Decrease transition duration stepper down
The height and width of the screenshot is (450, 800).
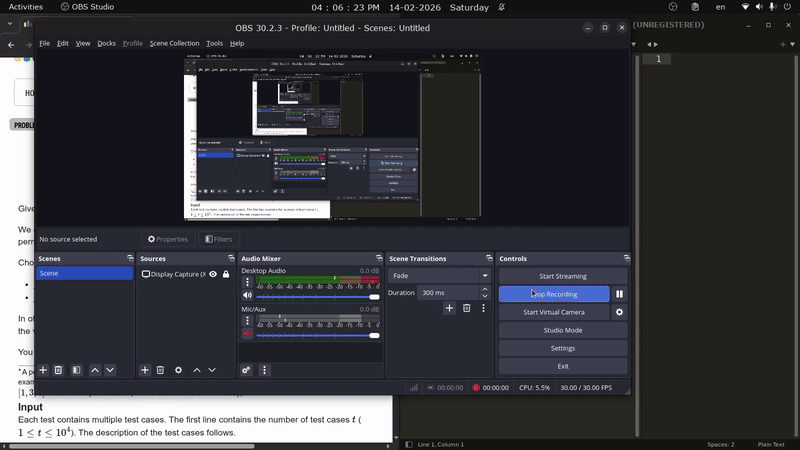tap(485, 296)
